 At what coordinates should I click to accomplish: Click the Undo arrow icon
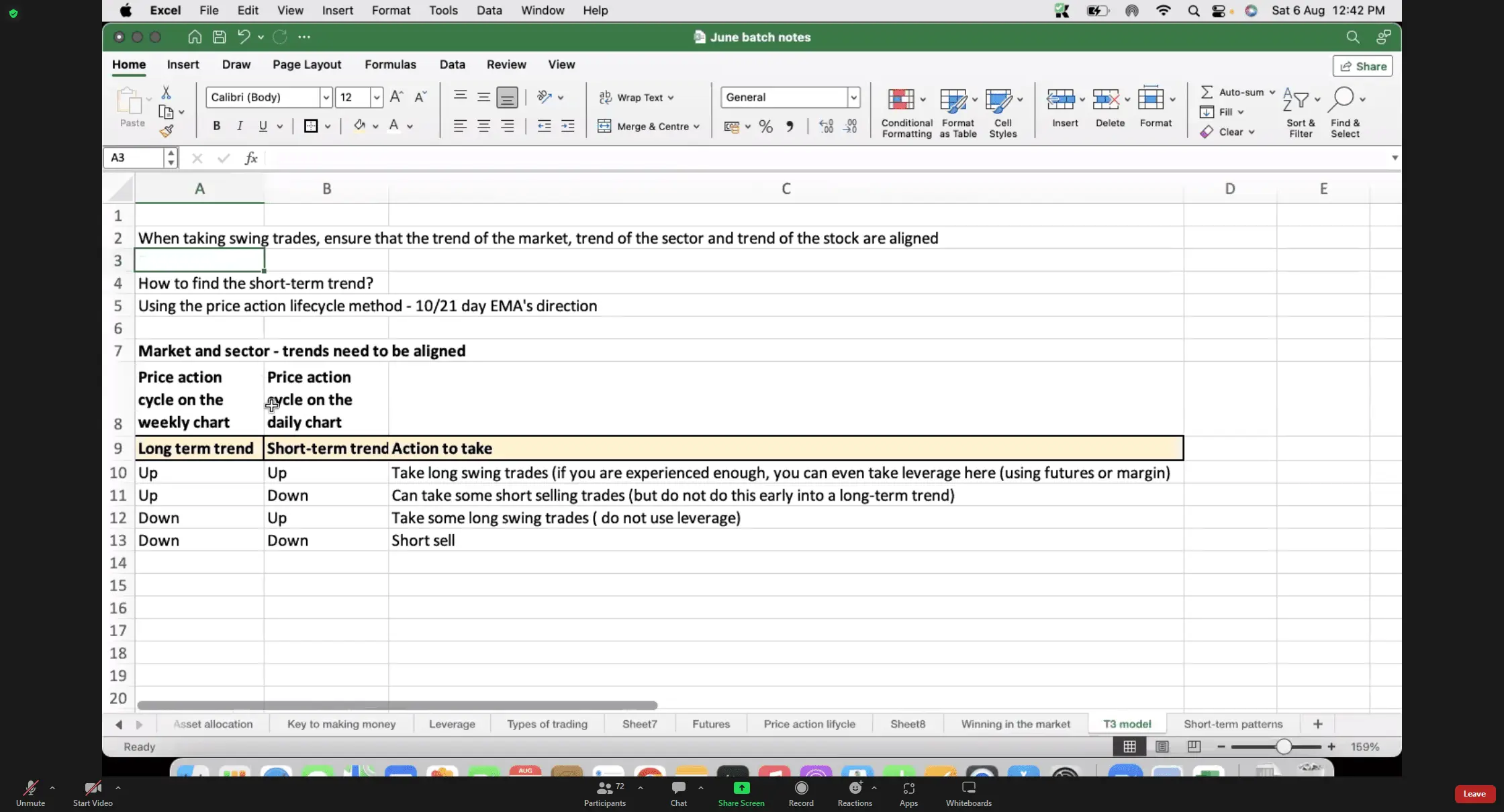[x=244, y=37]
